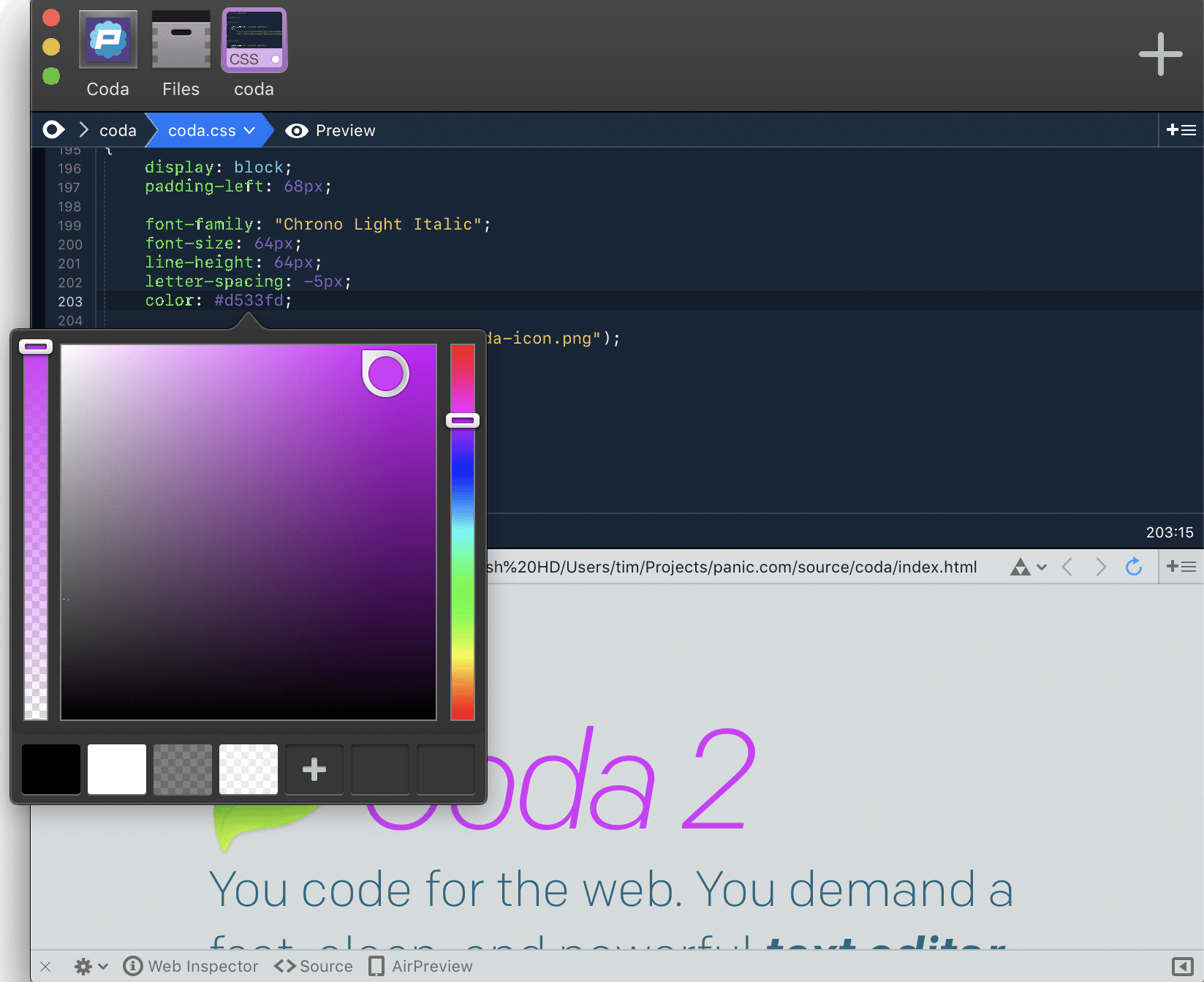The width and height of the screenshot is (1204, 982).
Task: Click the hue slider handle
Action: (463, 420)
